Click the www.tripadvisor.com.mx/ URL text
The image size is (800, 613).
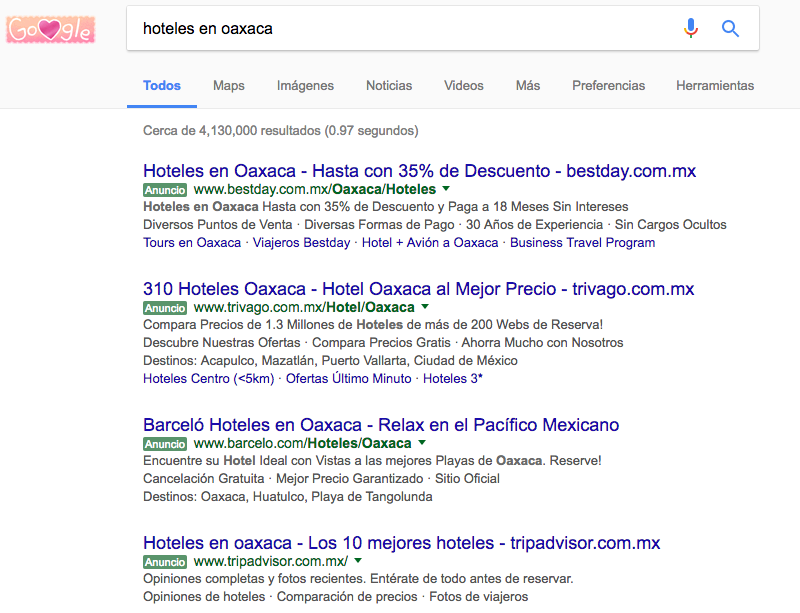tap(271, 561)
